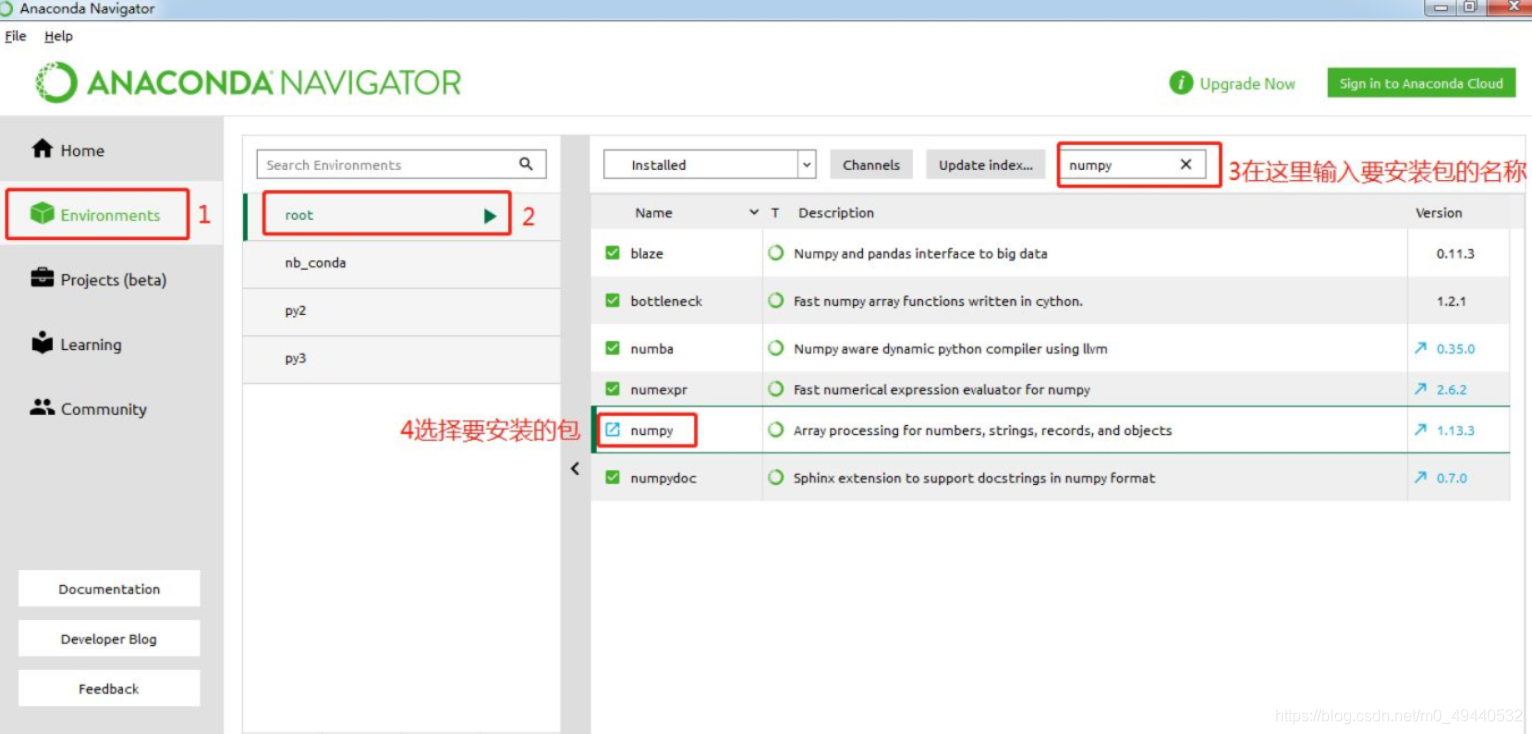The width and height of the screenshot is (1532, 734).
Task: Toggle the numpydoc package checkbox
Action: [613, 478]
